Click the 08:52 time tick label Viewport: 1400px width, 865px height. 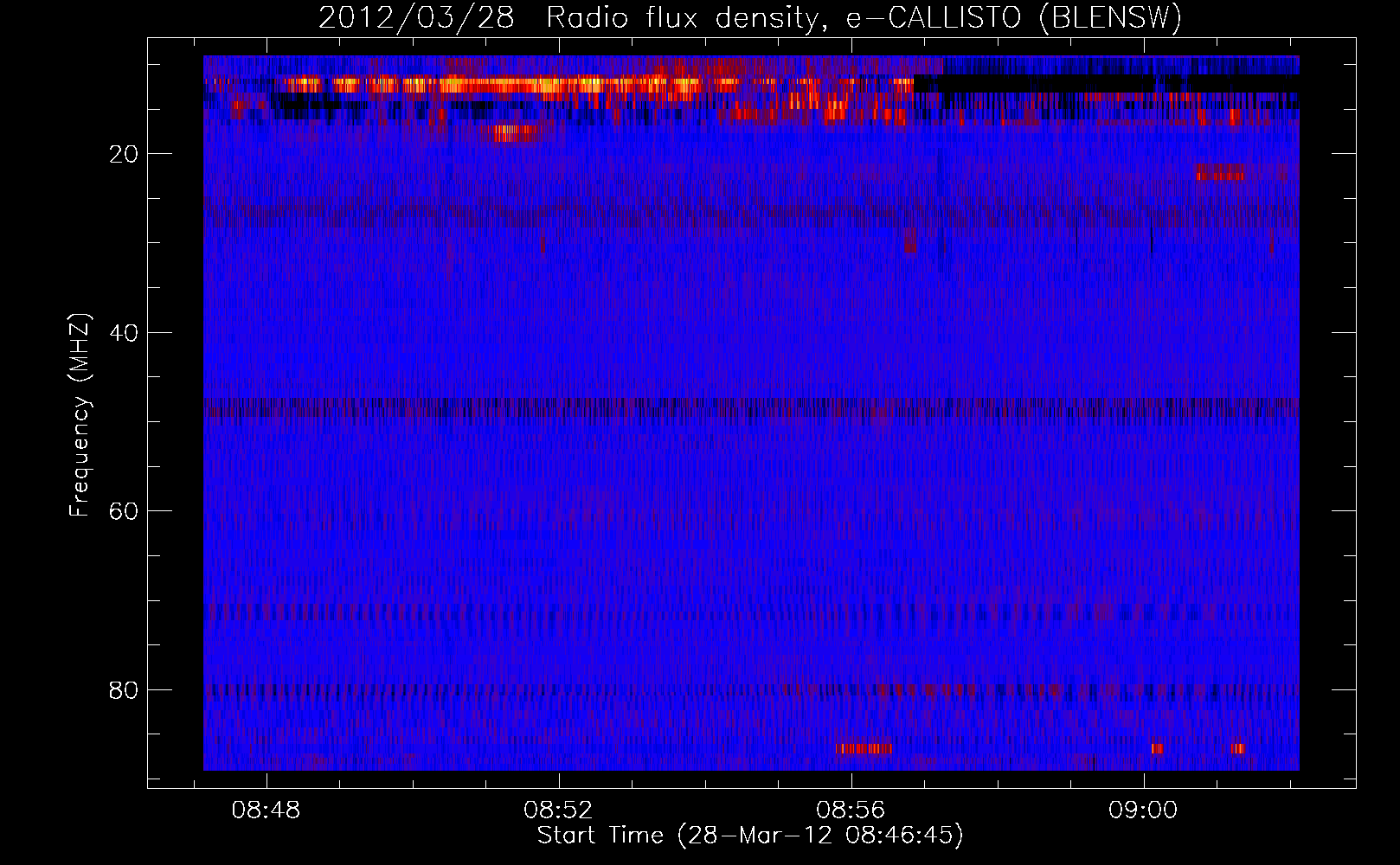[559, 811]
